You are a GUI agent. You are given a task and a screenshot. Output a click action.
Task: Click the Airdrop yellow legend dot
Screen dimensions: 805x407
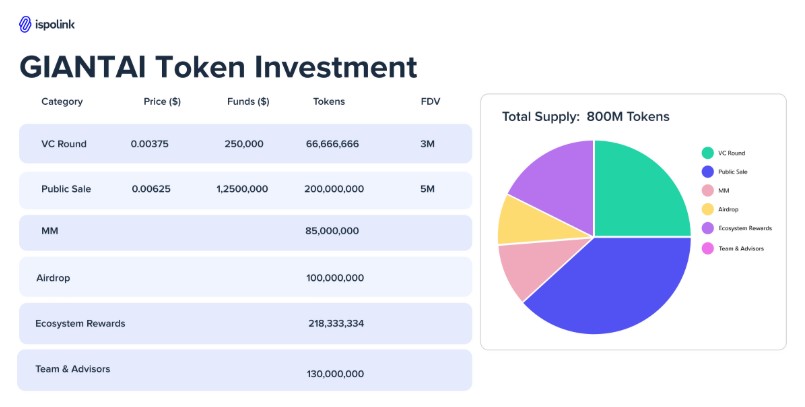tap(708, 210)
